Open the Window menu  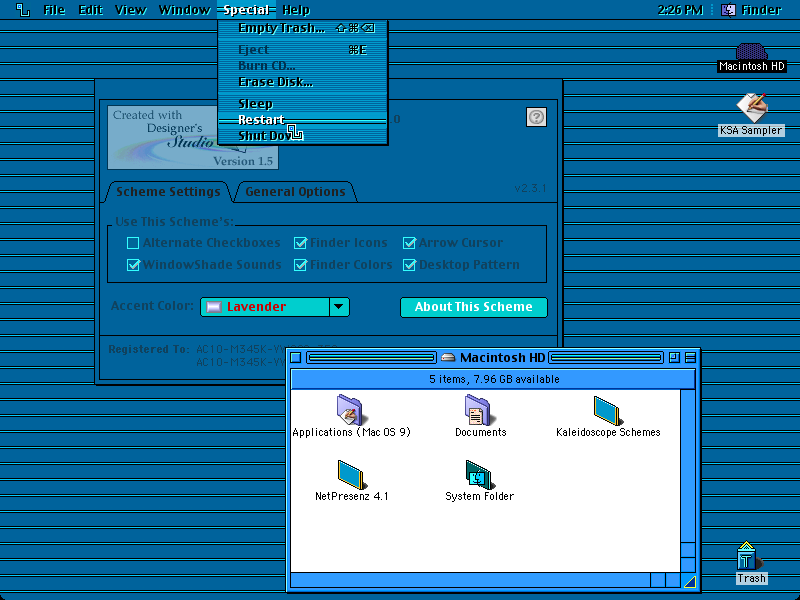point(185,10)
